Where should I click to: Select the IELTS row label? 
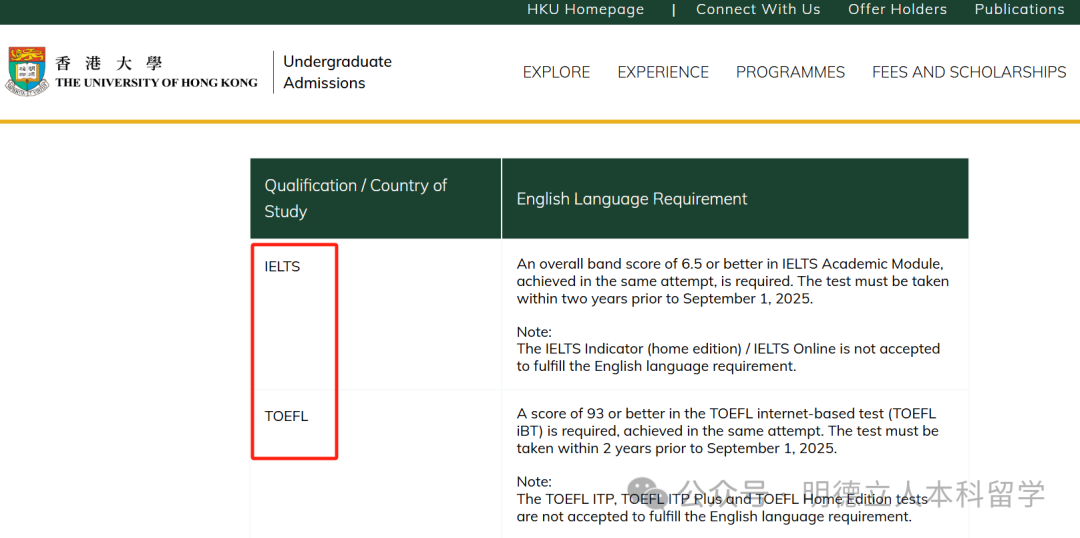282,267
